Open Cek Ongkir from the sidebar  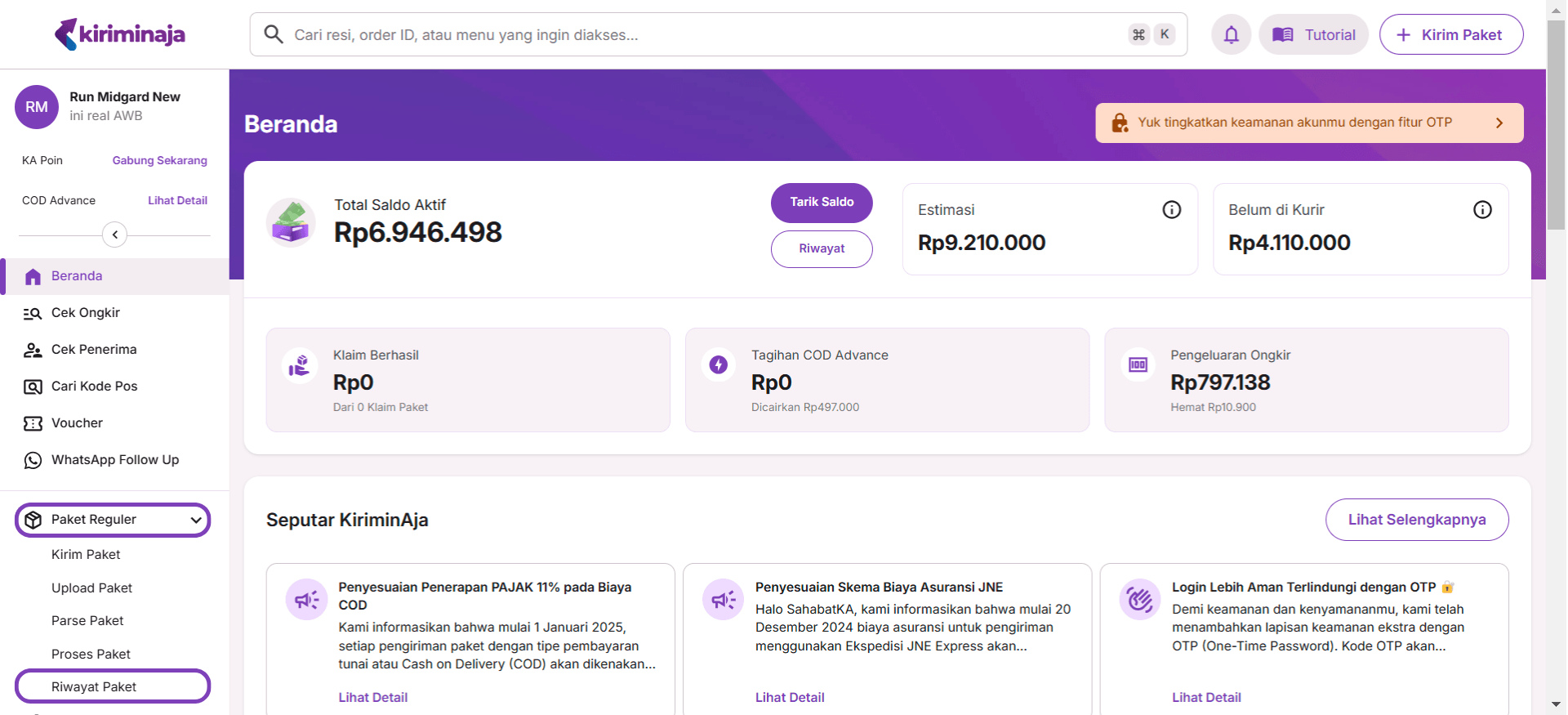tap(85, 313)
